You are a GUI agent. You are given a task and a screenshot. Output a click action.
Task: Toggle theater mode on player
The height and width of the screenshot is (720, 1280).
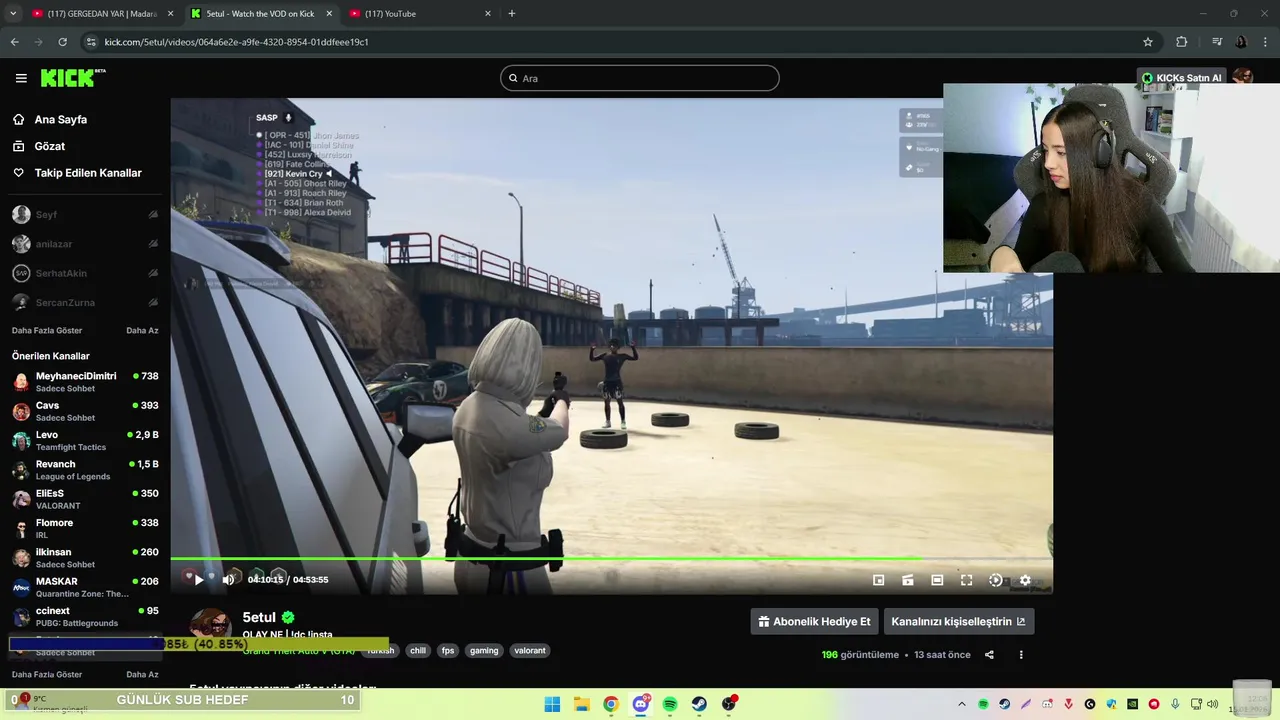[x=937, y=580]
